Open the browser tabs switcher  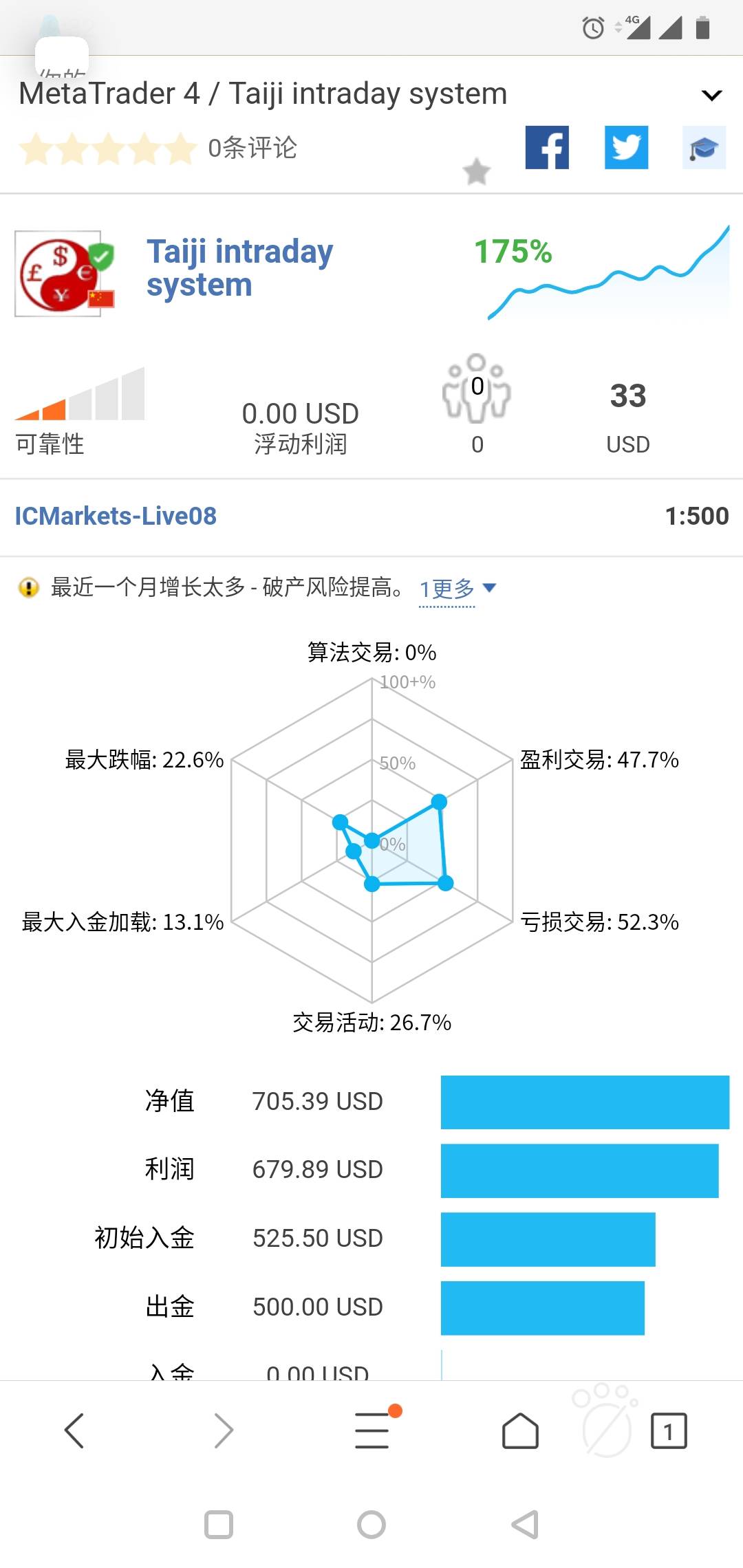click(x=669, y=1431)
